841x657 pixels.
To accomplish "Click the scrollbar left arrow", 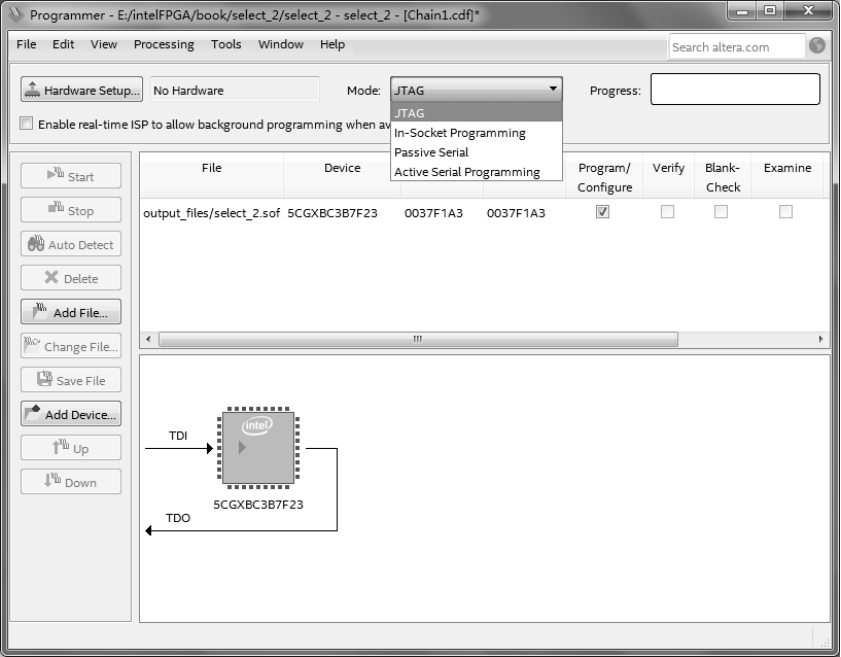I will [x=148, y=339].
